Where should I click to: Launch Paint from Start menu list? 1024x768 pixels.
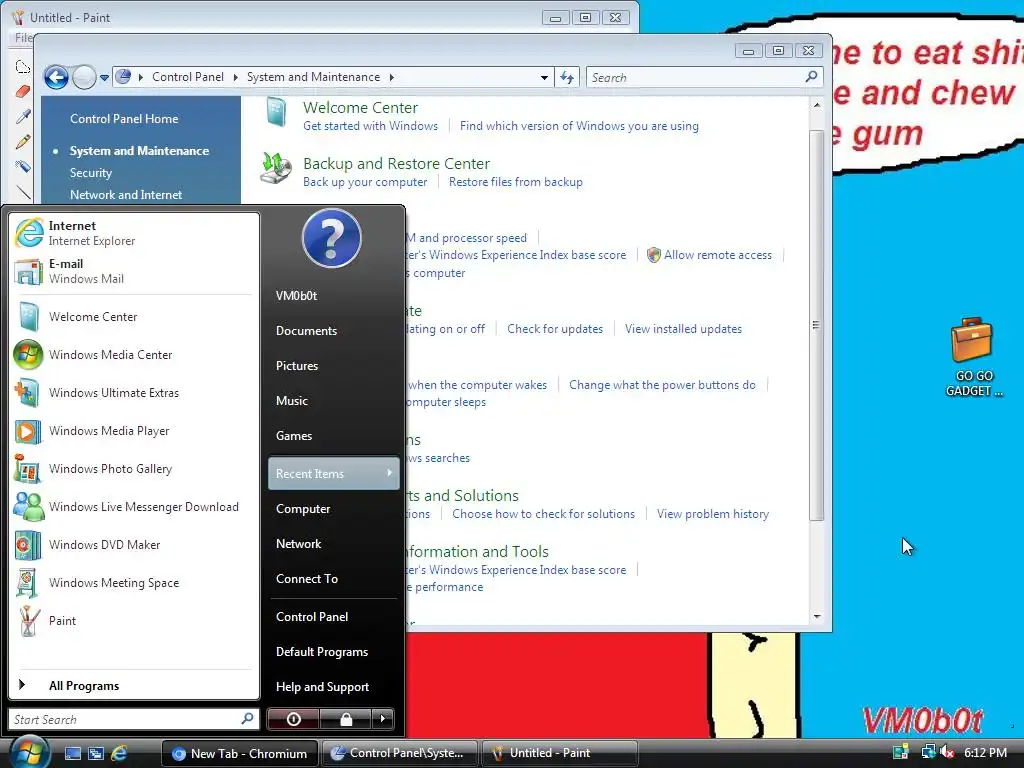(134, 620)
